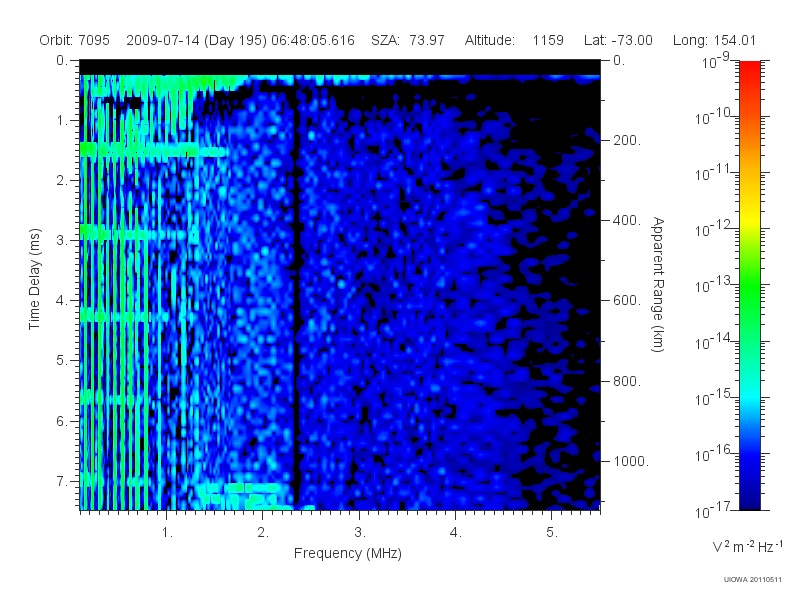800x600 pixels.
Task: Click the 'Frequency (MHz)' axis label
Action: click(348, 553)
